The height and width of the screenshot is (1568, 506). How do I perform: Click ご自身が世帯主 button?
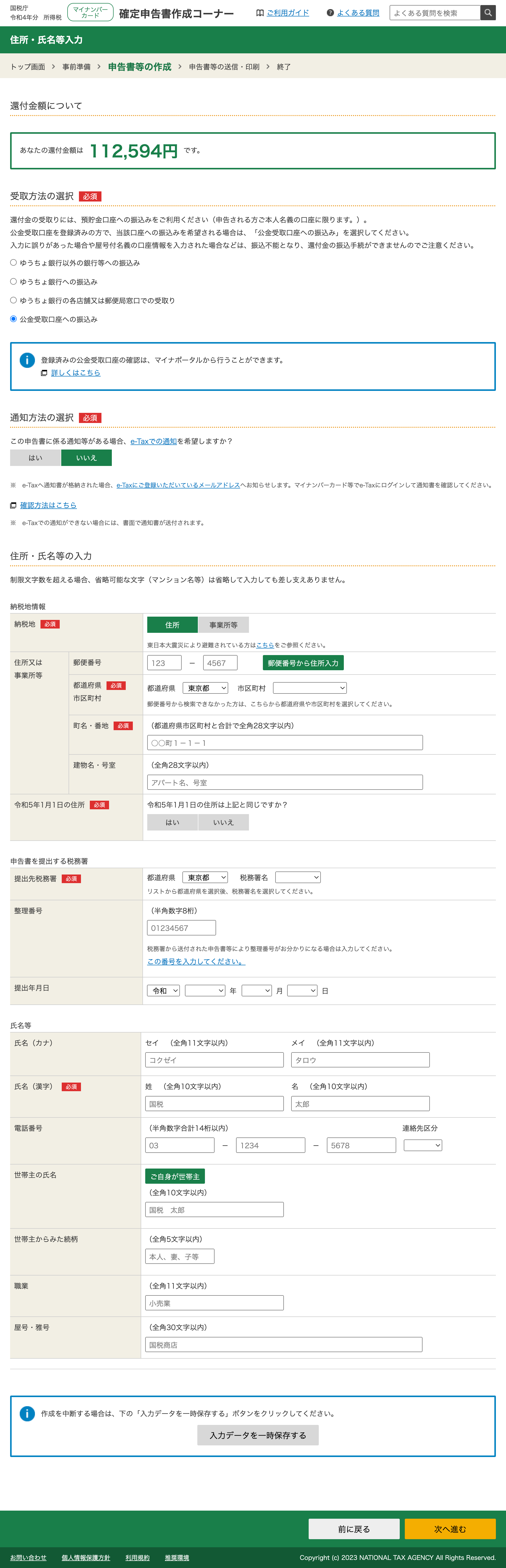(x=175, y=1177)
